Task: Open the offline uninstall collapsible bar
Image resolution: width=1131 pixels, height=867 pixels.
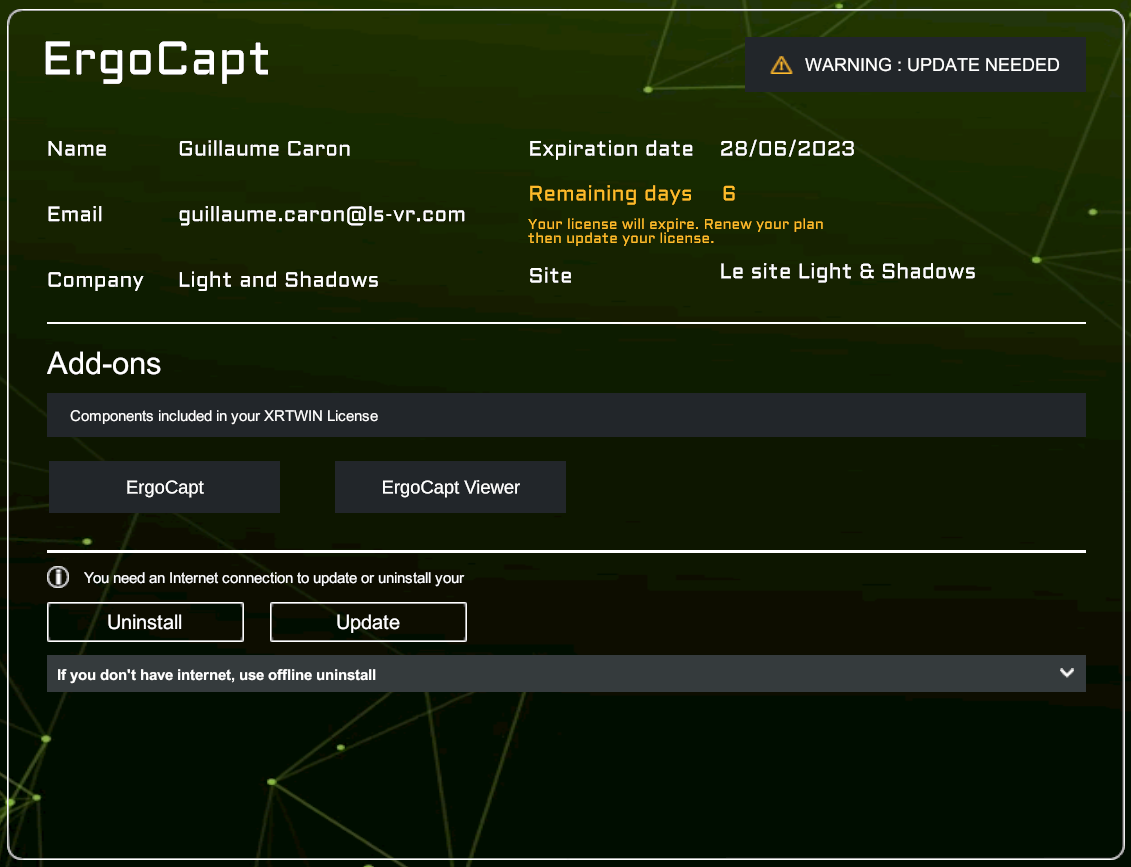Action: (x=566, y=674)
